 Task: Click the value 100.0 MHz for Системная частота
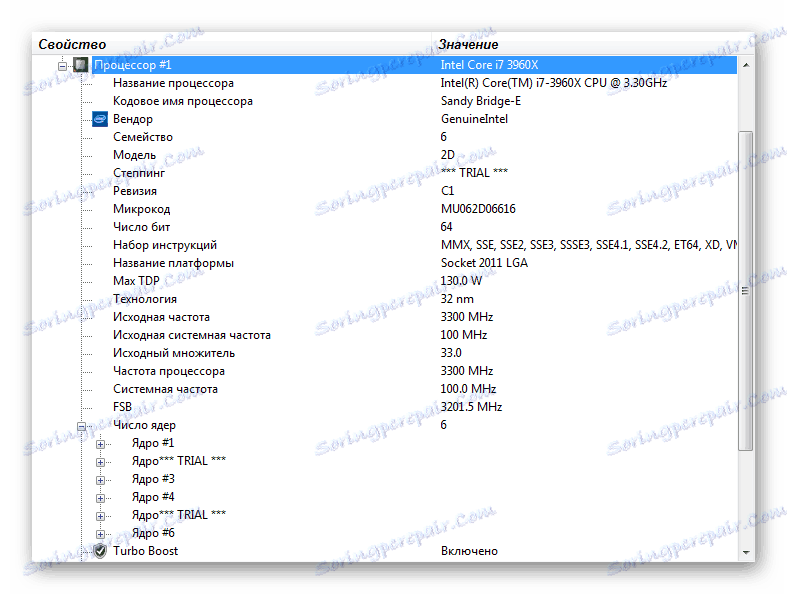(468, 389)
